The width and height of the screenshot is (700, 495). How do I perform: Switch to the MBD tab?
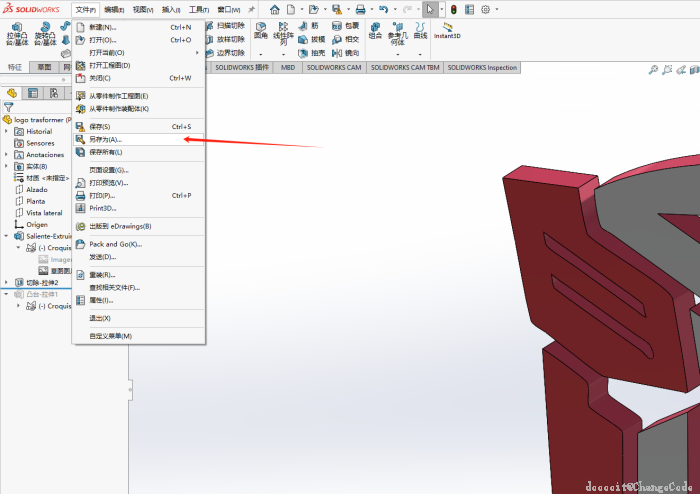click(288, 68)
